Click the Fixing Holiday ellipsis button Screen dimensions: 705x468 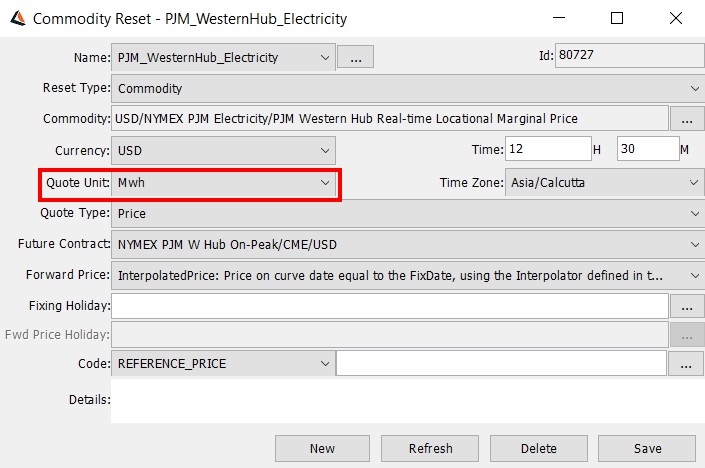pos(687,306)
